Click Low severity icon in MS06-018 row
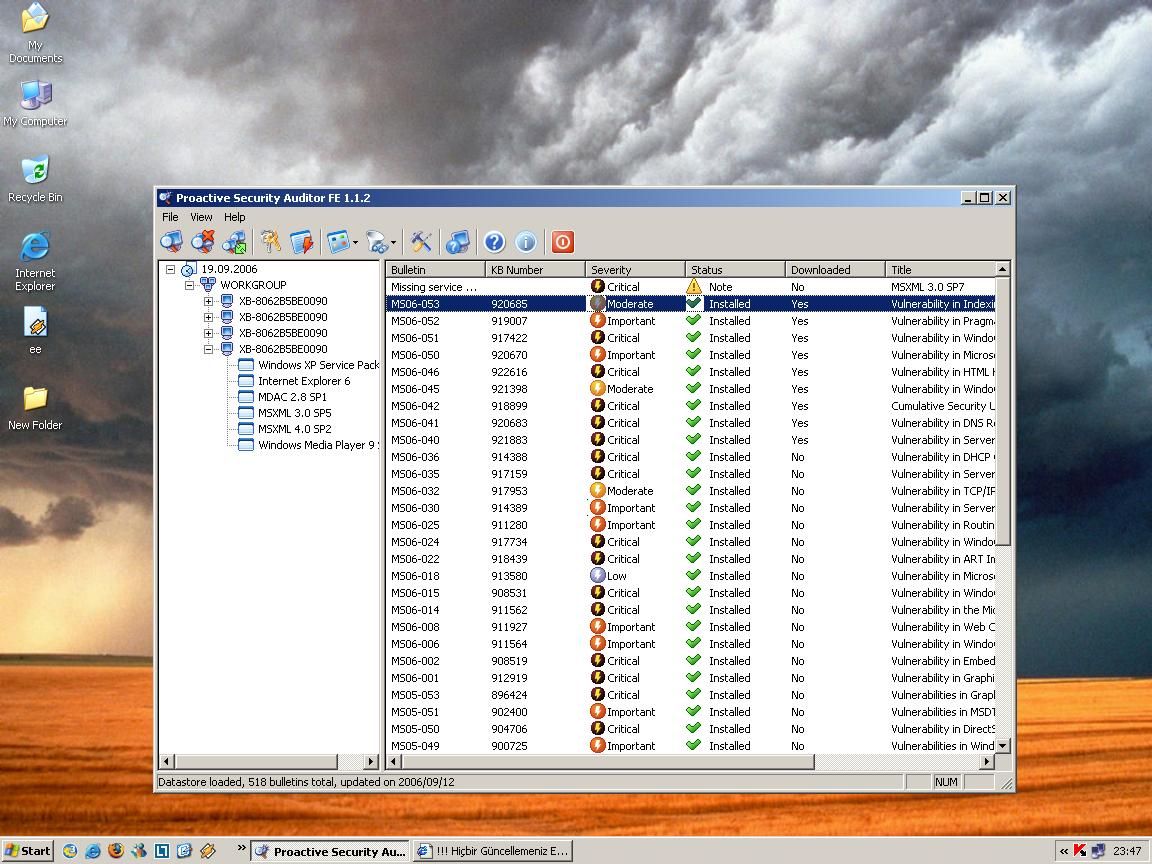 tap(598, 575)
